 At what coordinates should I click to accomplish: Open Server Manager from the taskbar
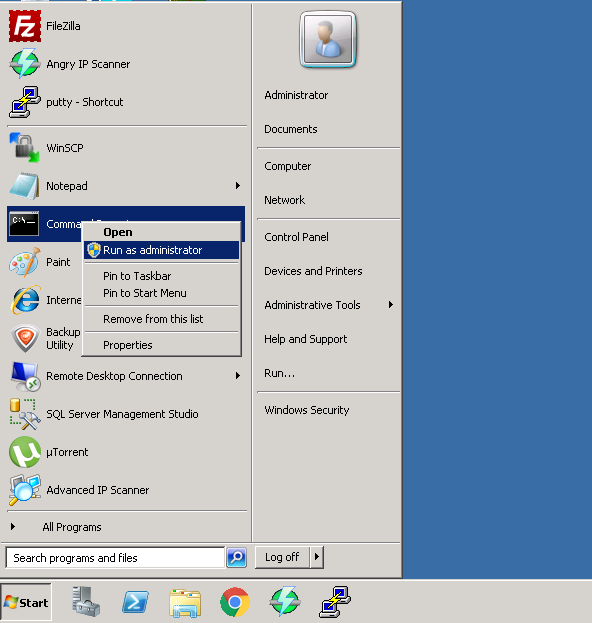(x=86, y=602)
